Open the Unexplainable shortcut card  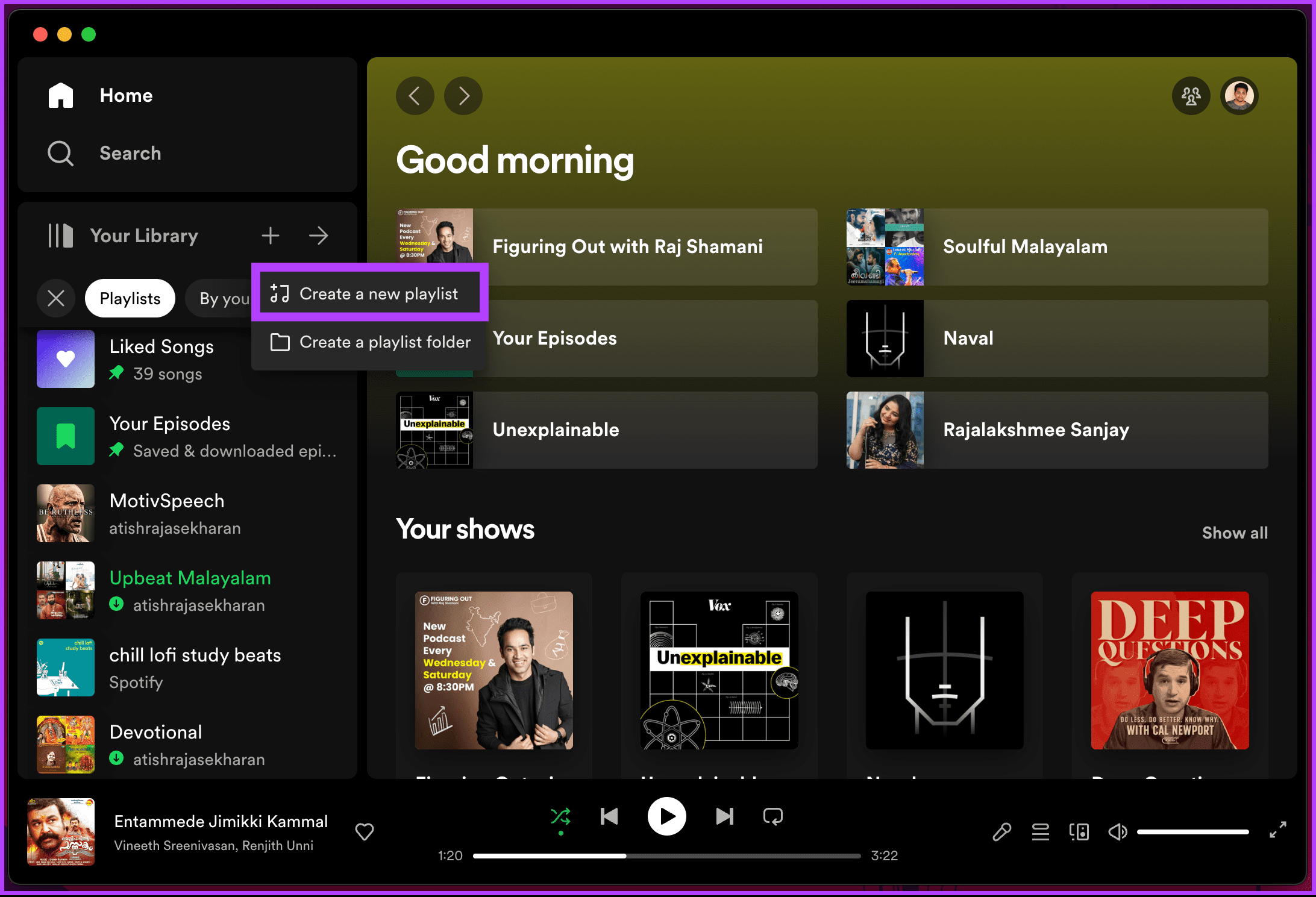tap(607, 430)
